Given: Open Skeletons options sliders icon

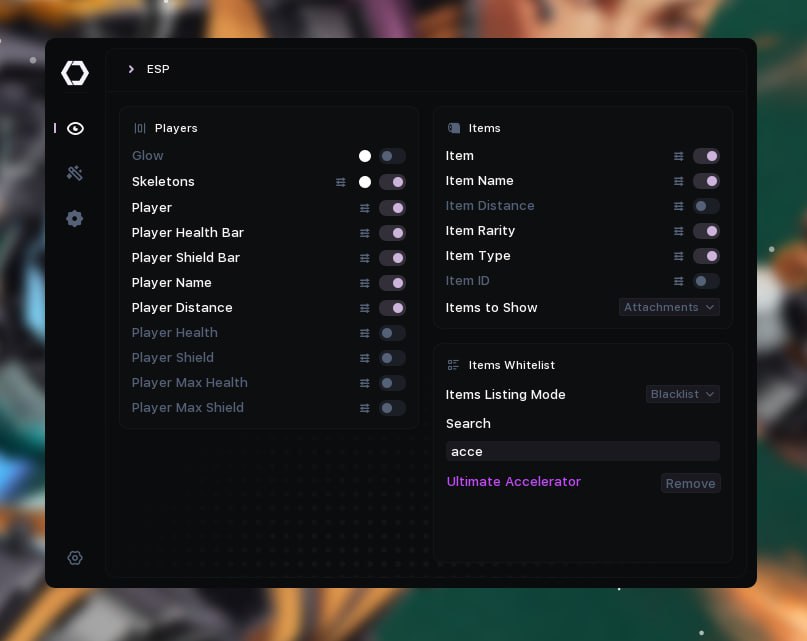Looking at the screenshot, I should point(340,182).
